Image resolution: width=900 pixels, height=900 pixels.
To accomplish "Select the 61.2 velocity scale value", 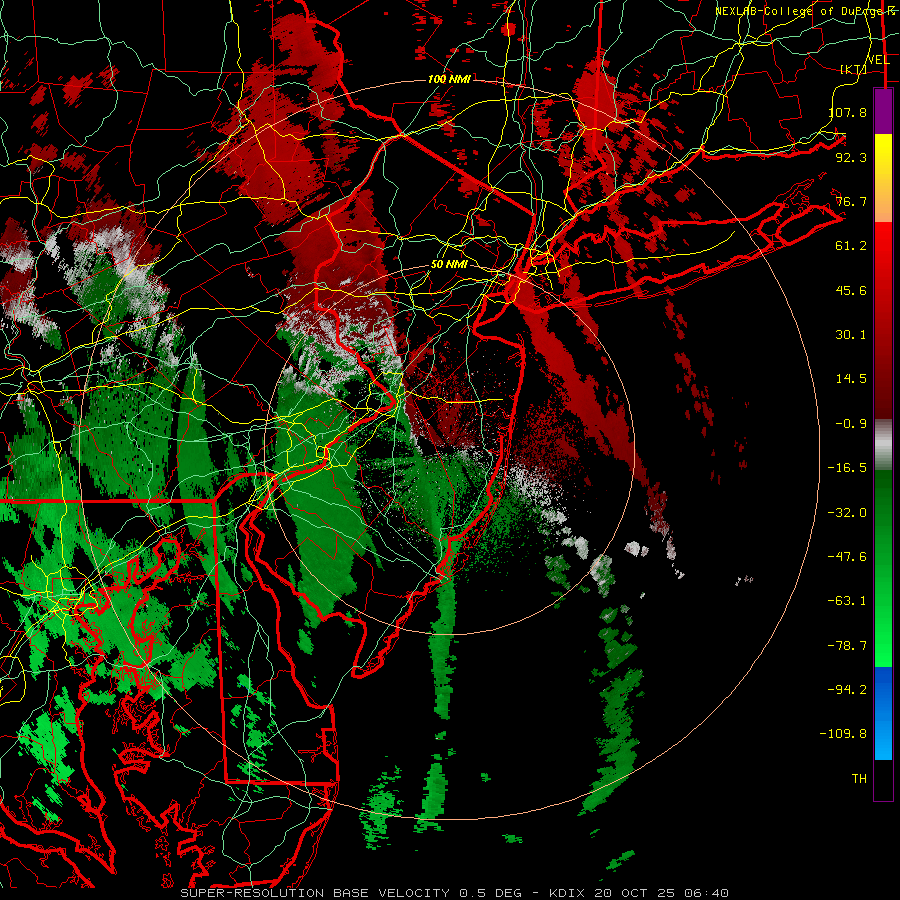I will [851, 246].
